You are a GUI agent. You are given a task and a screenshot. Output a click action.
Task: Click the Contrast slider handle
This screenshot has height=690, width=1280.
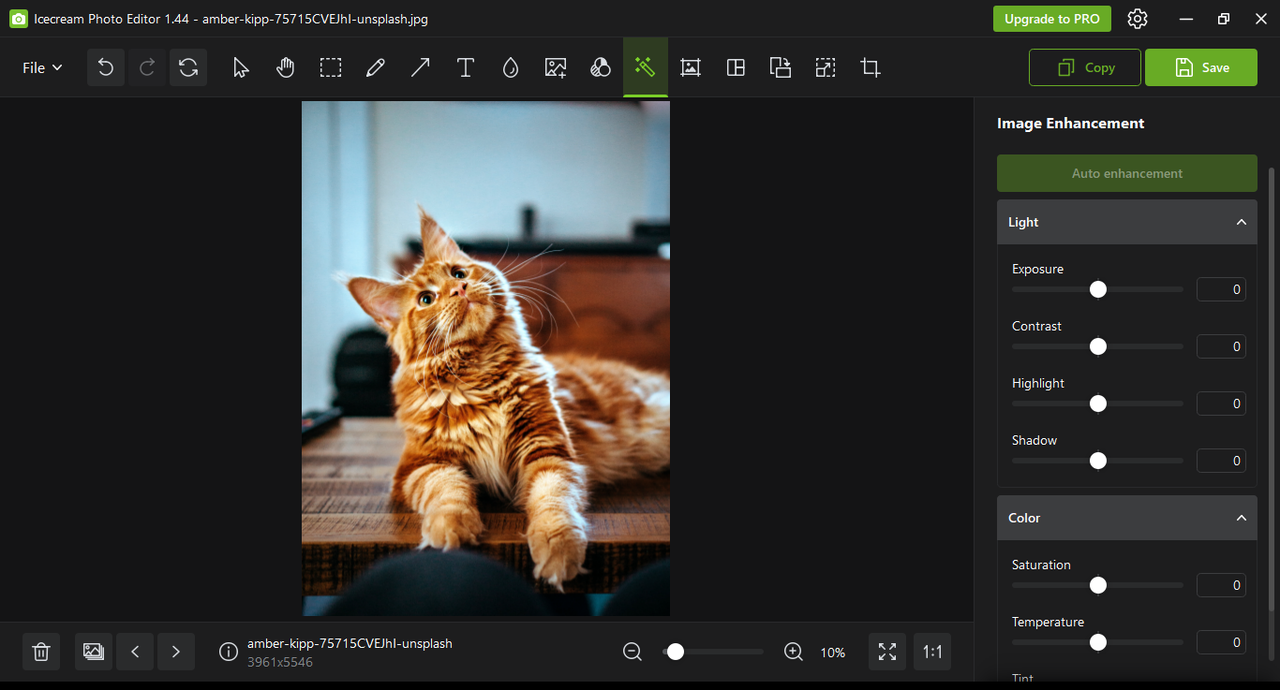pos(1098,346)
